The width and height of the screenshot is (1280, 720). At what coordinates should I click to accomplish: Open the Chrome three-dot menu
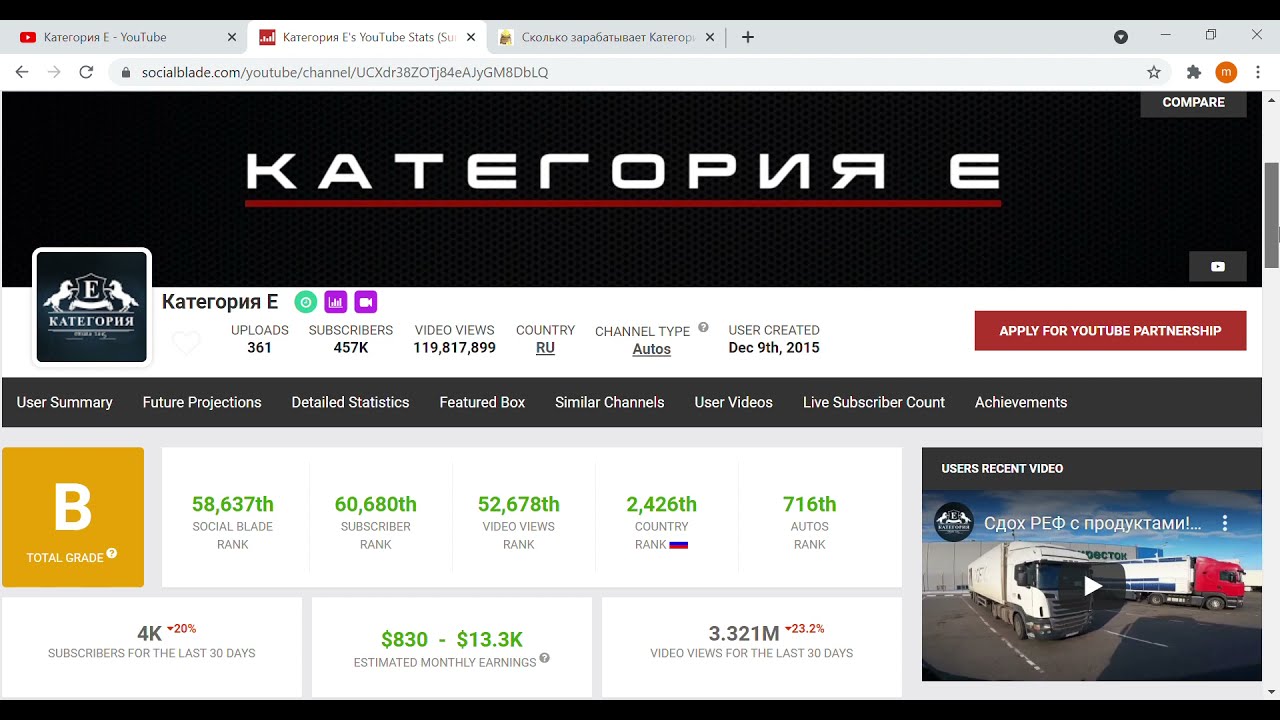point(1258,72)
